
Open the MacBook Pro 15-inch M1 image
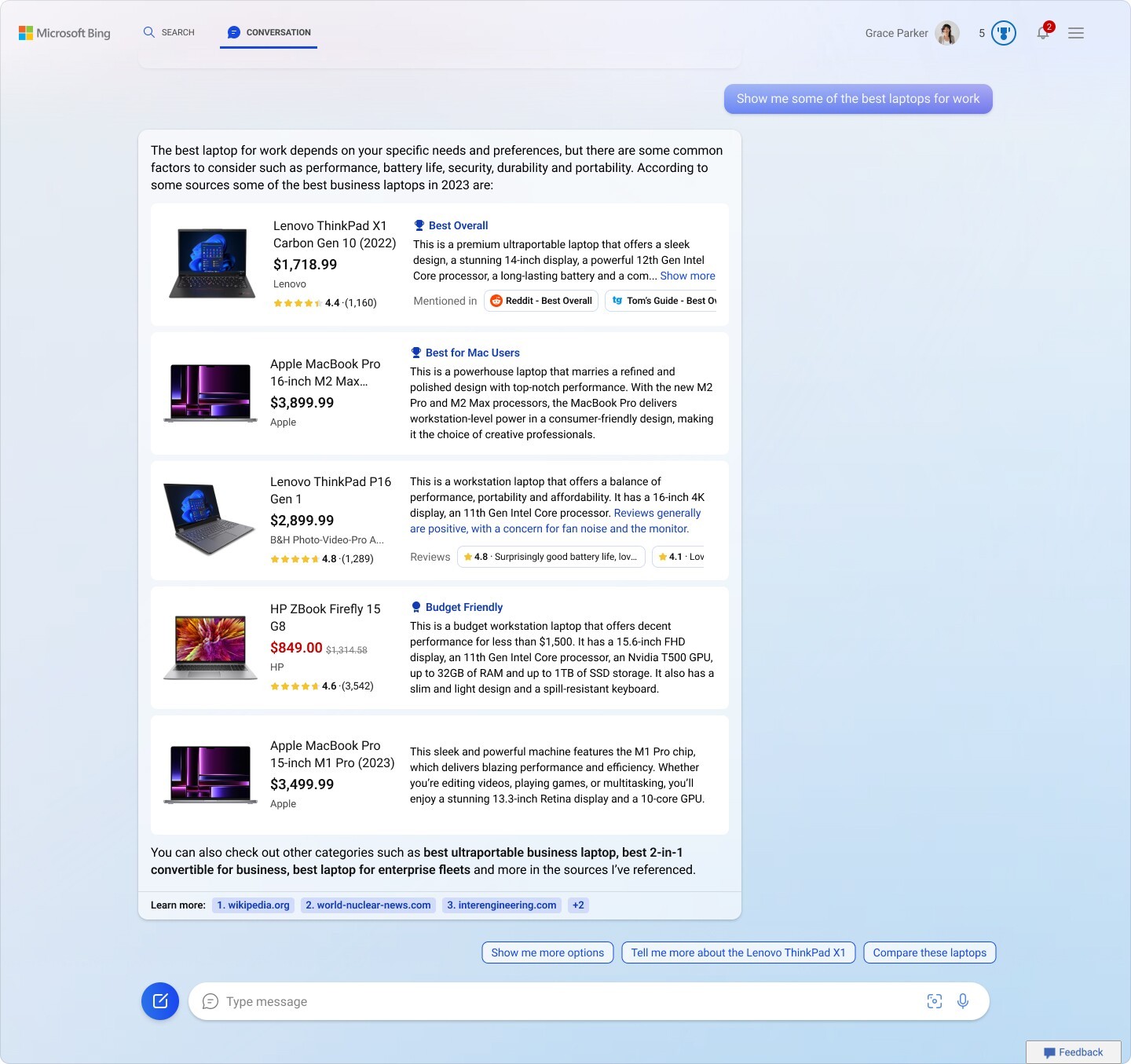pyautogui.click(x=210, y=775)
